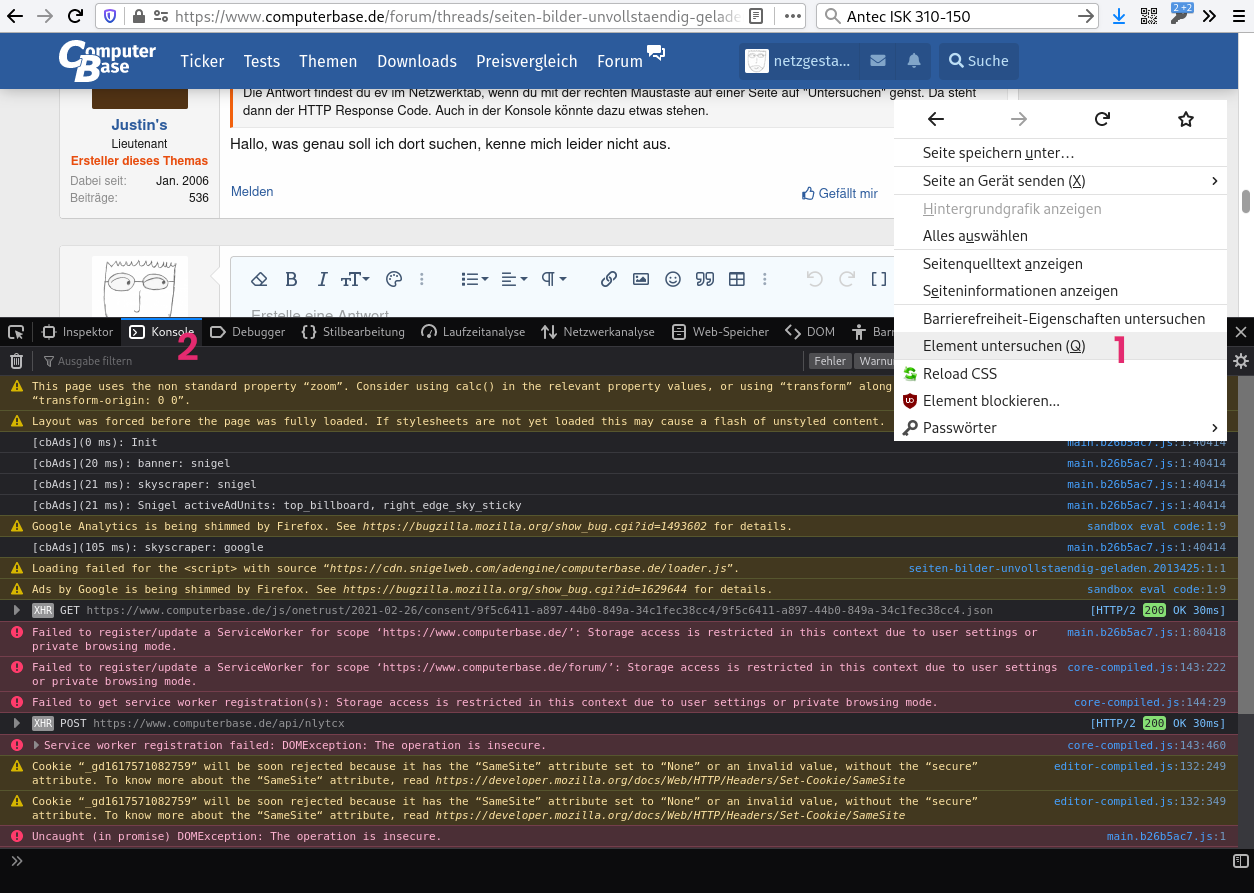
Task: Open the Firefox hamburger menu
Action: pyautogui.click(x=1238, y=16)
